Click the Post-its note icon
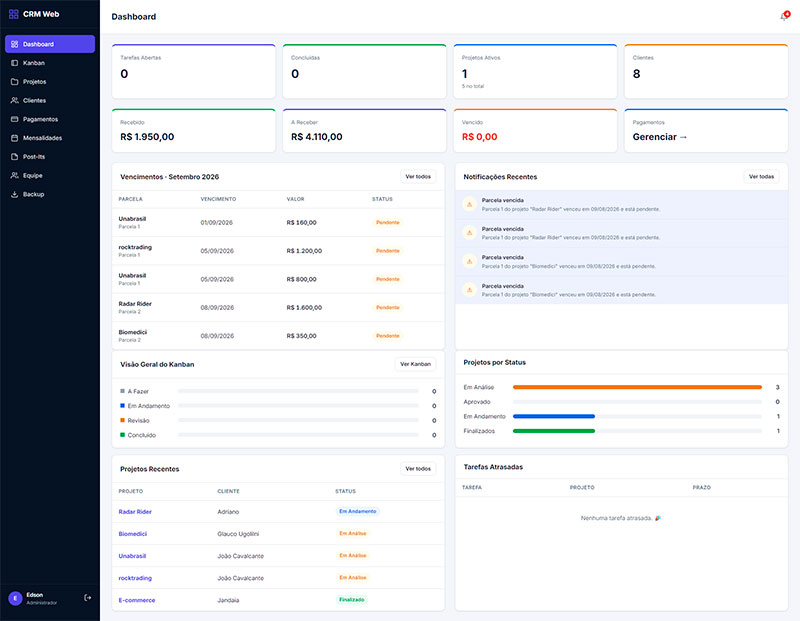This screenshot has height=621, width=800. pyautogui.click(x=14, y=157)
